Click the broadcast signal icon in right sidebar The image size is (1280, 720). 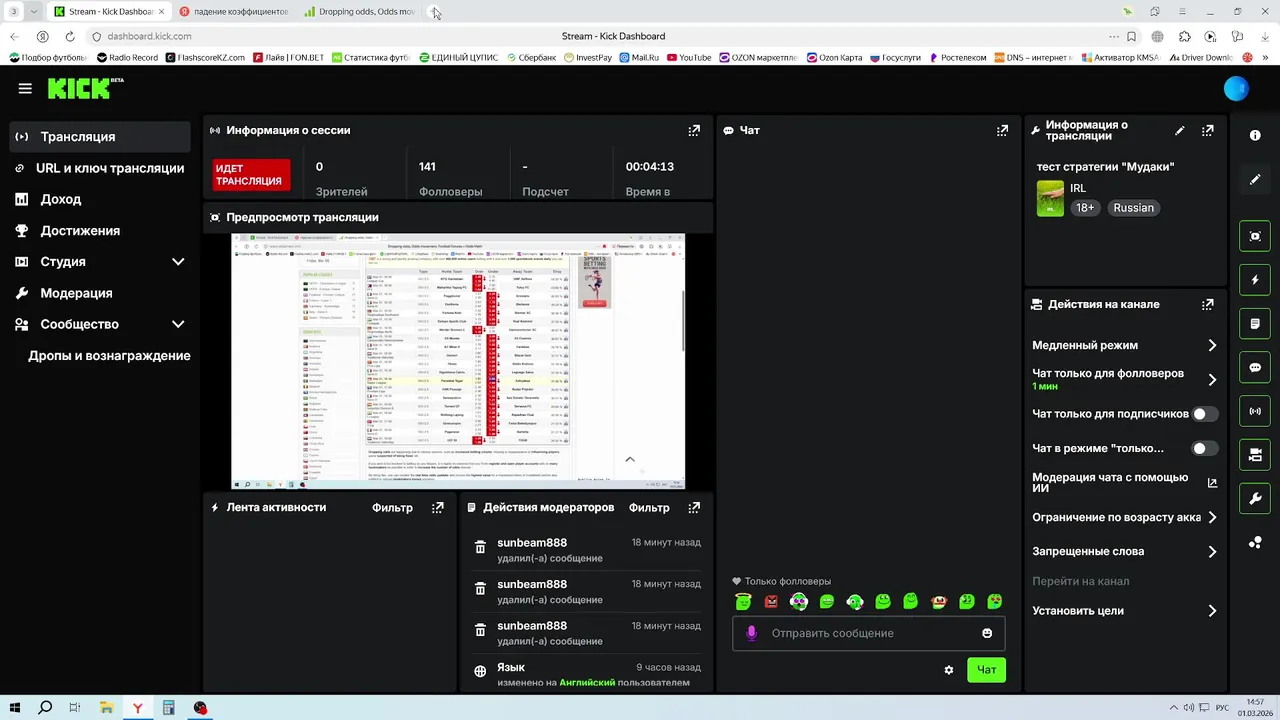click(x=1255, y=411)
